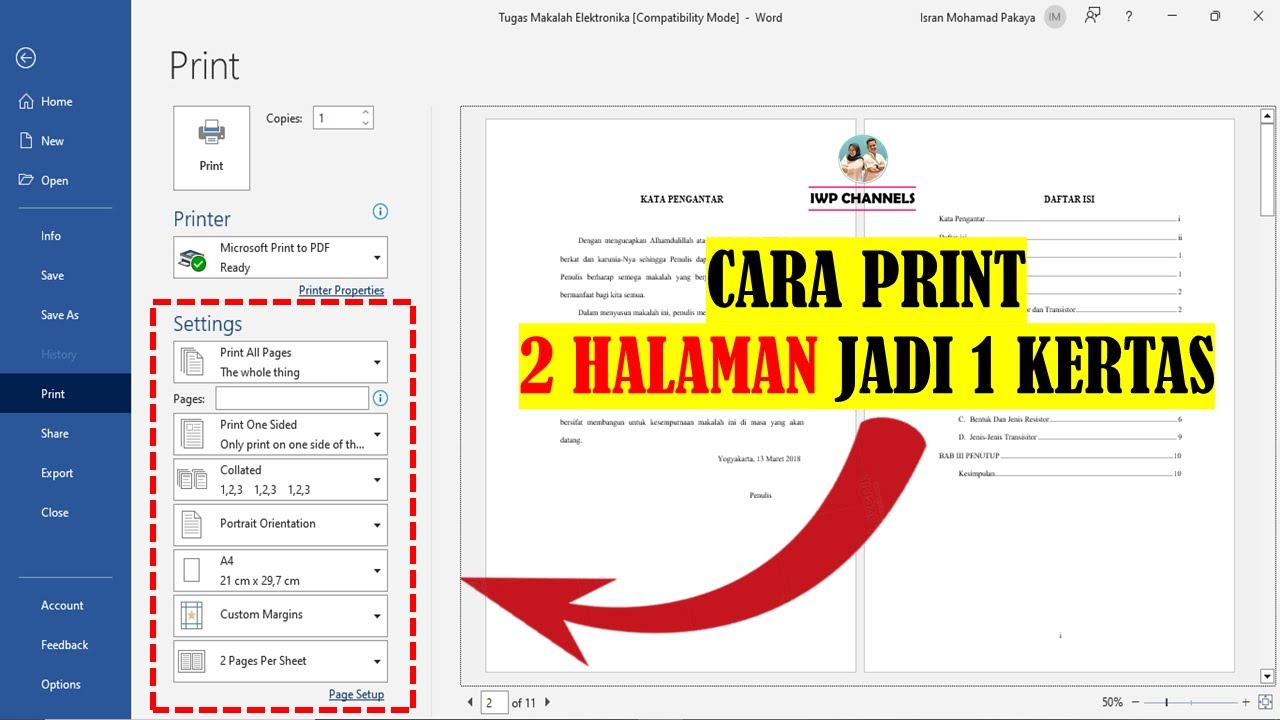The width and height of the screenshot is (1280, 720).
Task: Click the info icon beside Pages field
Action: coord(380,398)
